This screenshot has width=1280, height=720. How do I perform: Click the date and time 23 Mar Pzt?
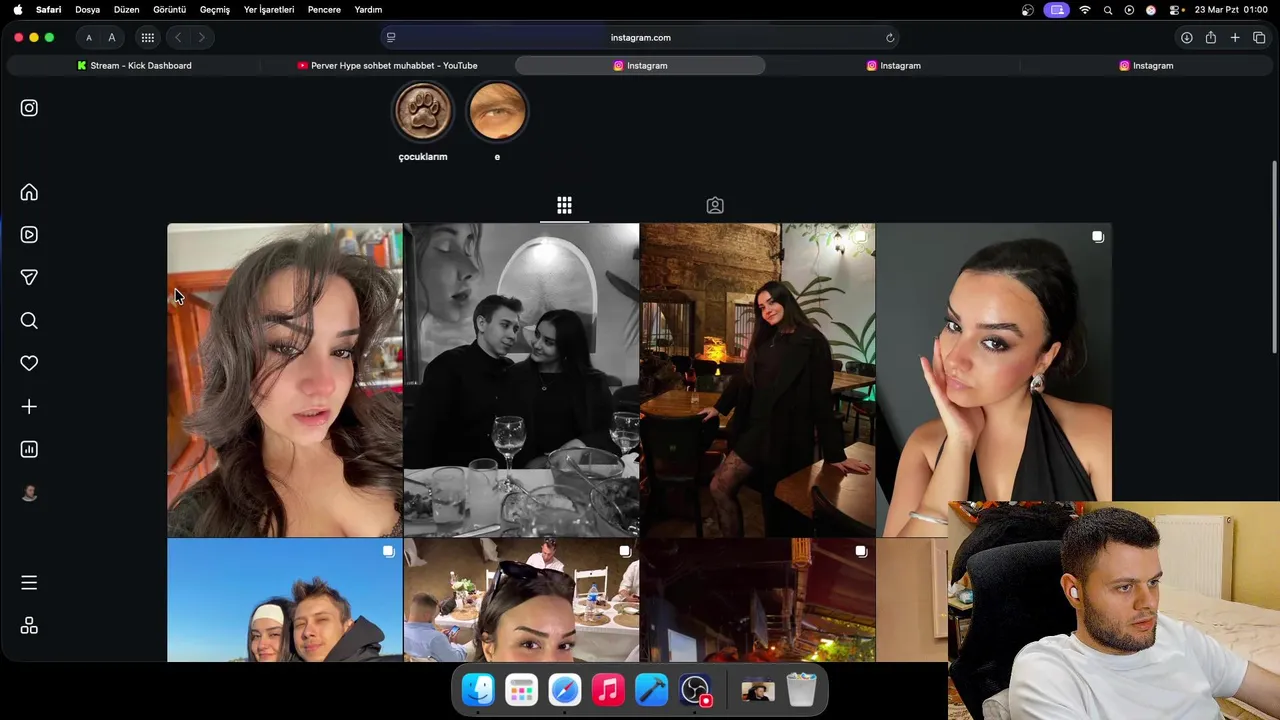pos(1231,10)
